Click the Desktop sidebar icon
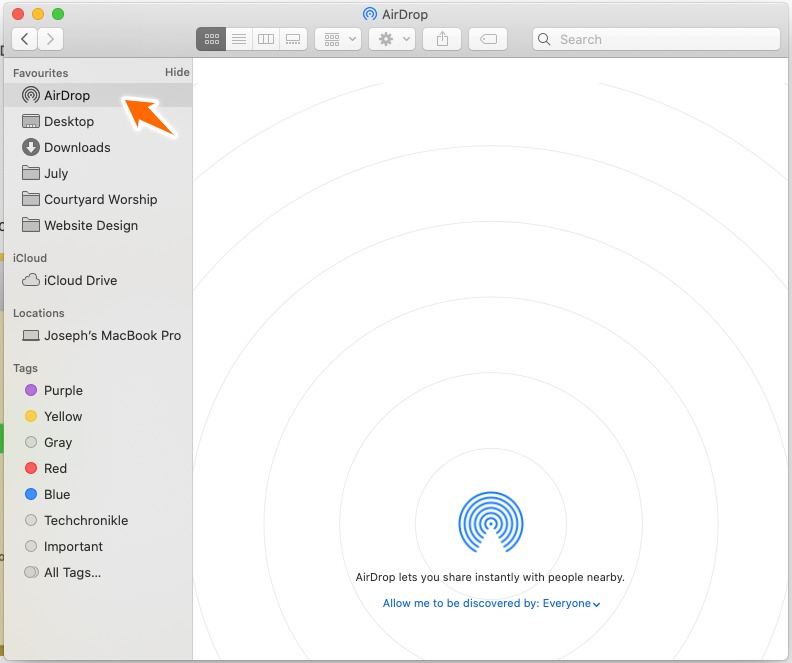The width and height of the screenshot is (792, 663). click(x=31, y=121)
